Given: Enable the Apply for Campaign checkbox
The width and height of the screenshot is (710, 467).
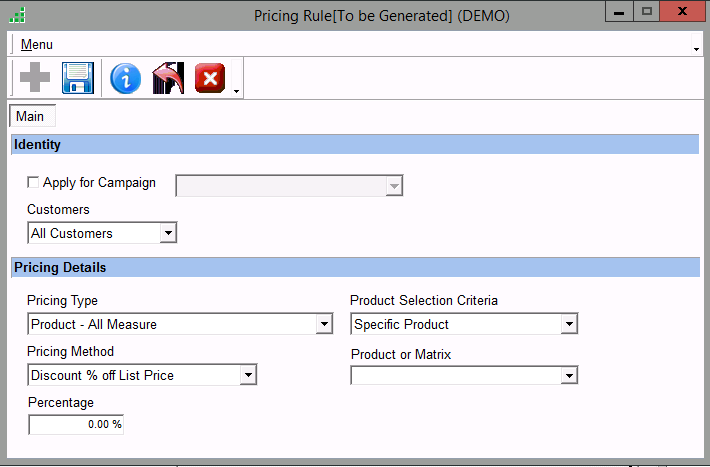Looking at the screenshot, I should (x=33, y=183).
